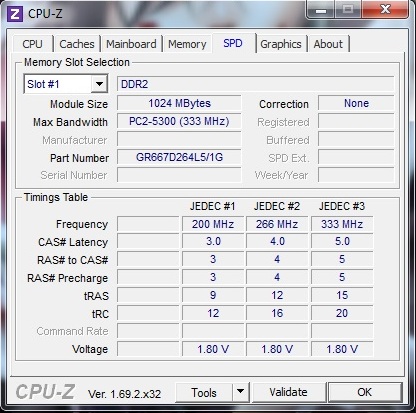Click the tRC value 20
Viewport: 416px width, 413px height.
coord(342,313)
